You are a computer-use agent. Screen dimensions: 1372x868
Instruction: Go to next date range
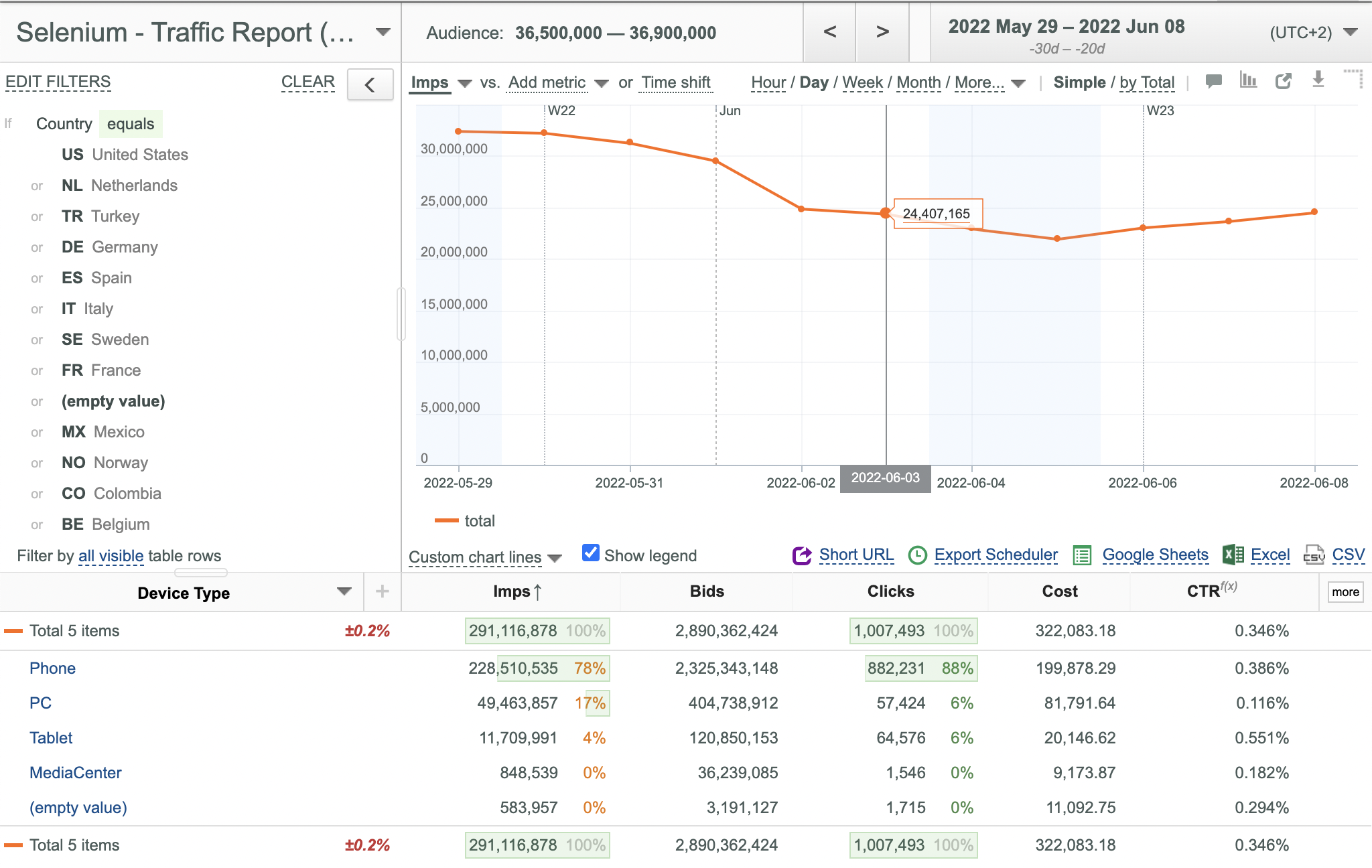pyautogui.click(x=882, y=31)
